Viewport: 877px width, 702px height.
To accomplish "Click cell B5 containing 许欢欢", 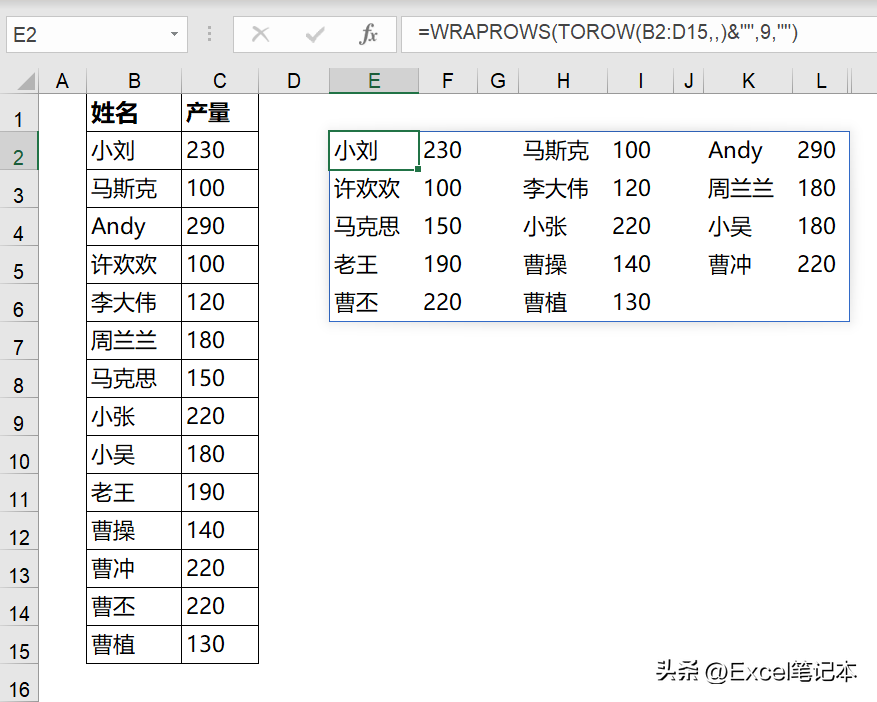I will pos(134,265).
